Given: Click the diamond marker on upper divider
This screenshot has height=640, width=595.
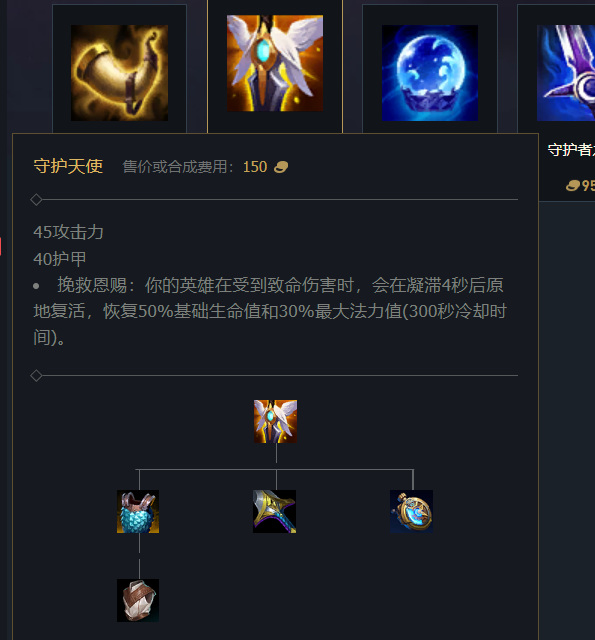Looking at the screenshot, I should (x=36, y=200).
